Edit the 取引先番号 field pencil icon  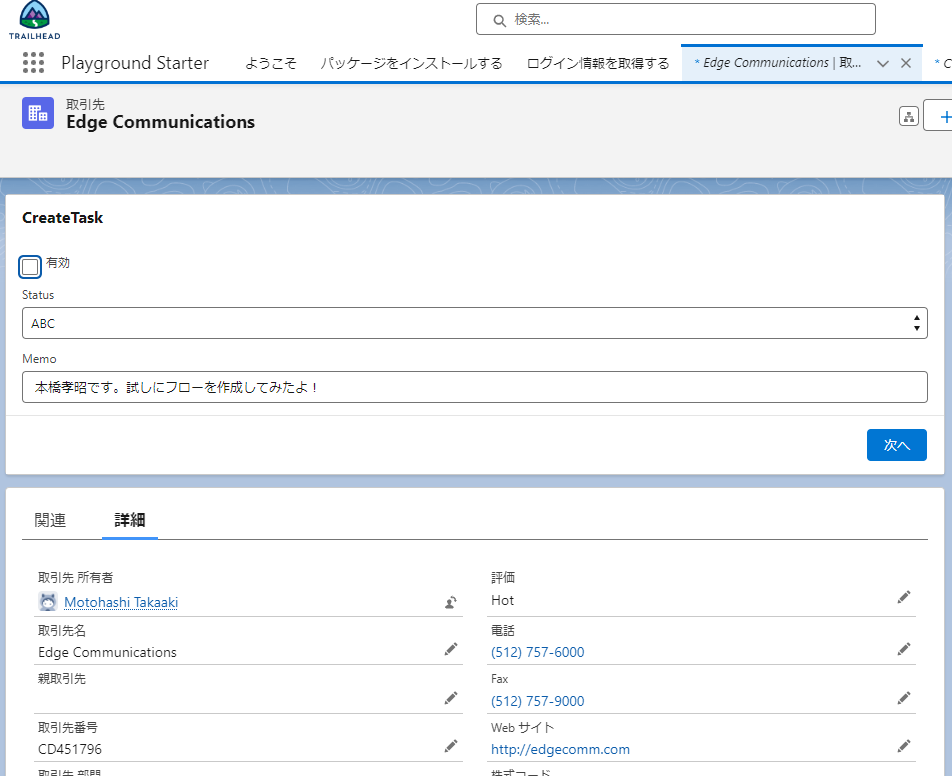pos(450,746)
